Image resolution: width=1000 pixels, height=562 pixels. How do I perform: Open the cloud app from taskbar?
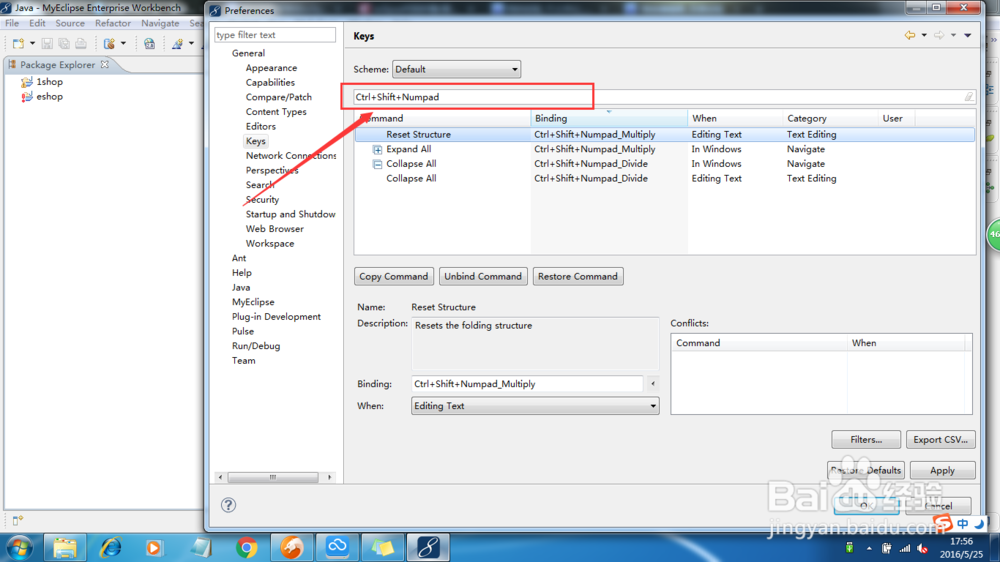(x=337, y=547)
